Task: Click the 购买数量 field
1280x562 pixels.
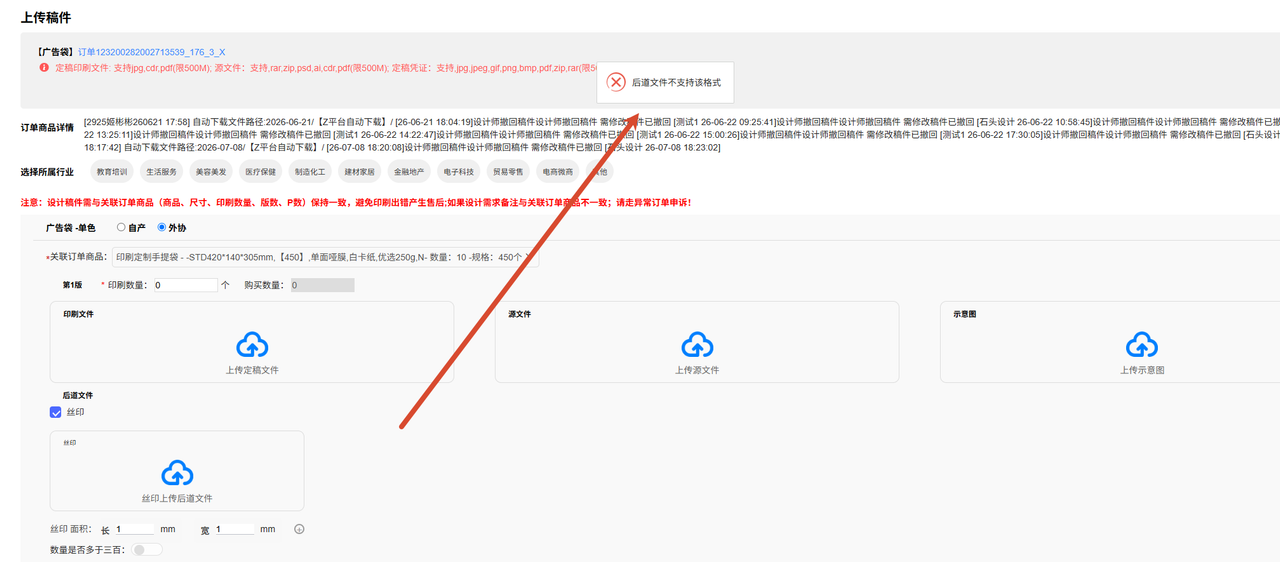Action: (x=322, y=285)
